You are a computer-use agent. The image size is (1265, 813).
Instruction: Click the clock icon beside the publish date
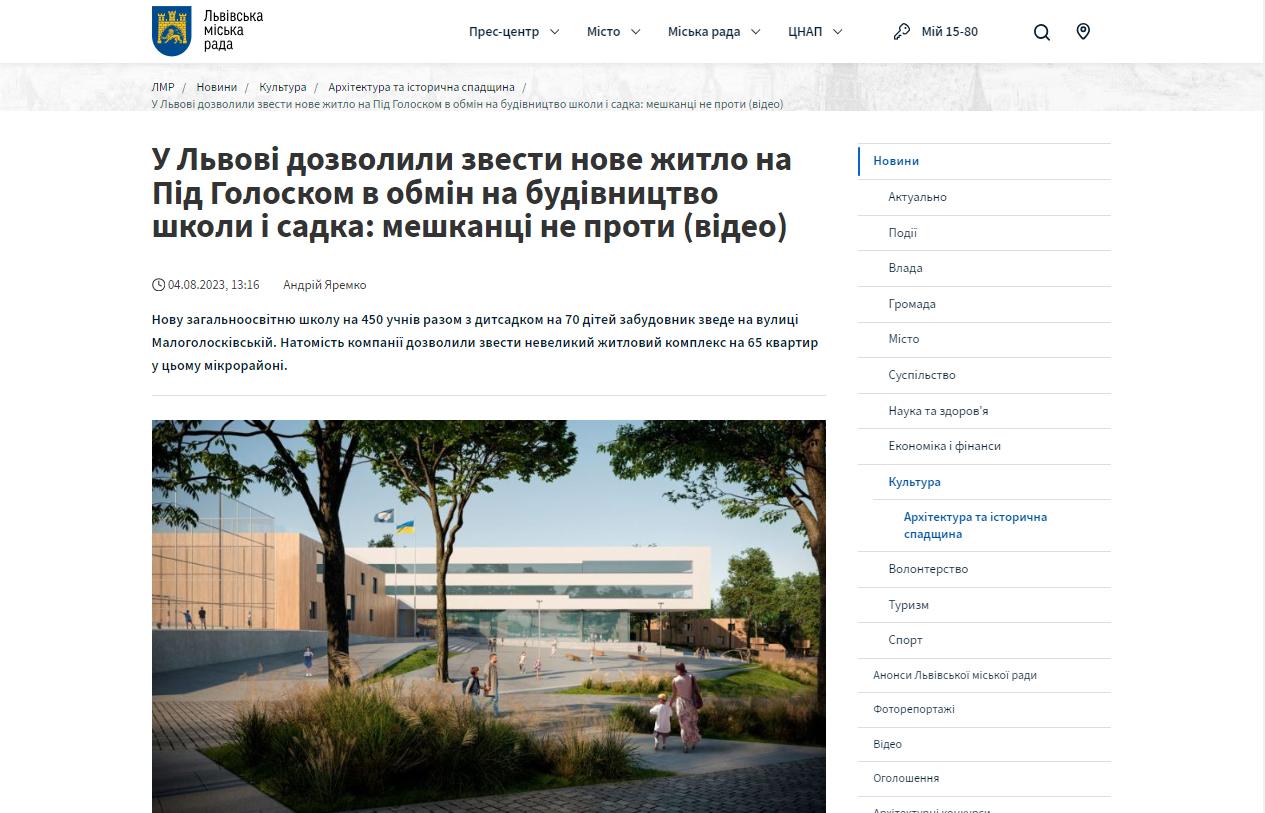pos(158,285)
